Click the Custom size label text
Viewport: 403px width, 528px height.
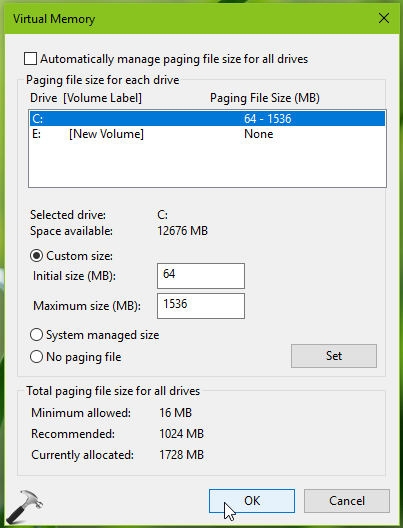coord(79,256)
